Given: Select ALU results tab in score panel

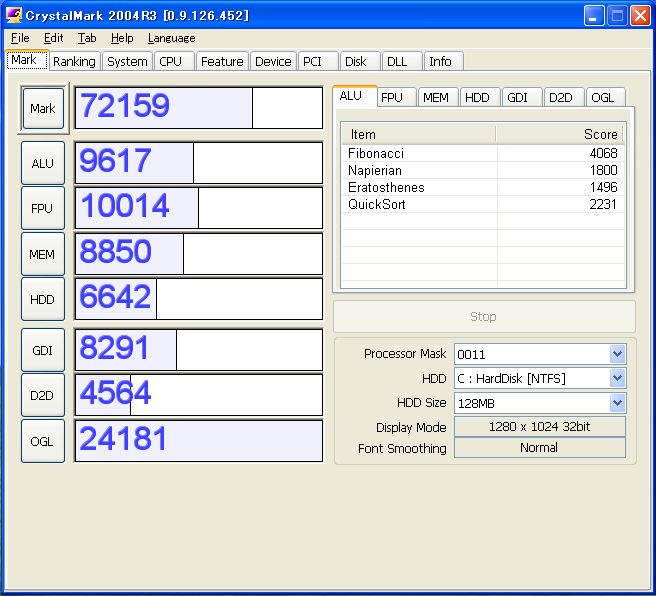Looking at the screenshot, I should tap(355, 96).
